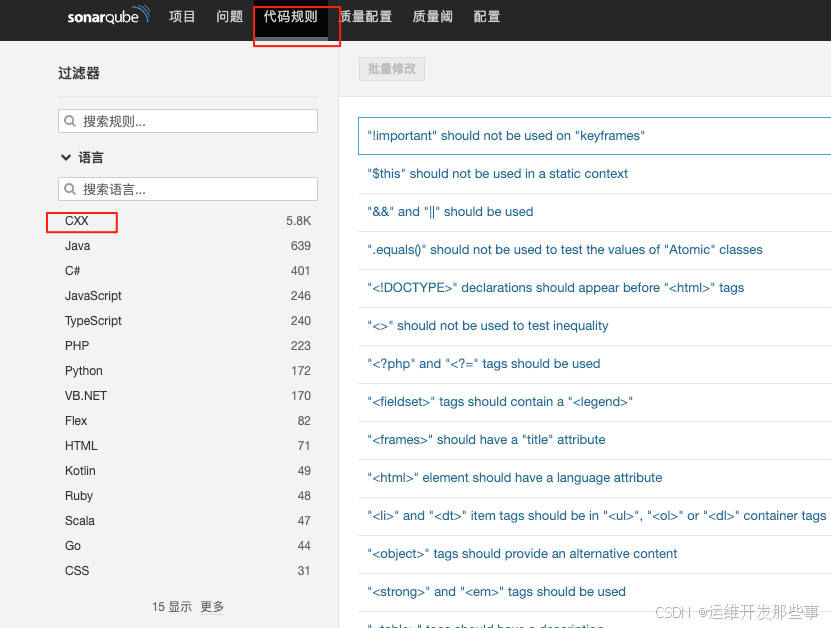This screenshot has width=831, height=628.
Task: Open the "<strong>" and "<em>" tags rule
Action: (x=496, y=591)
